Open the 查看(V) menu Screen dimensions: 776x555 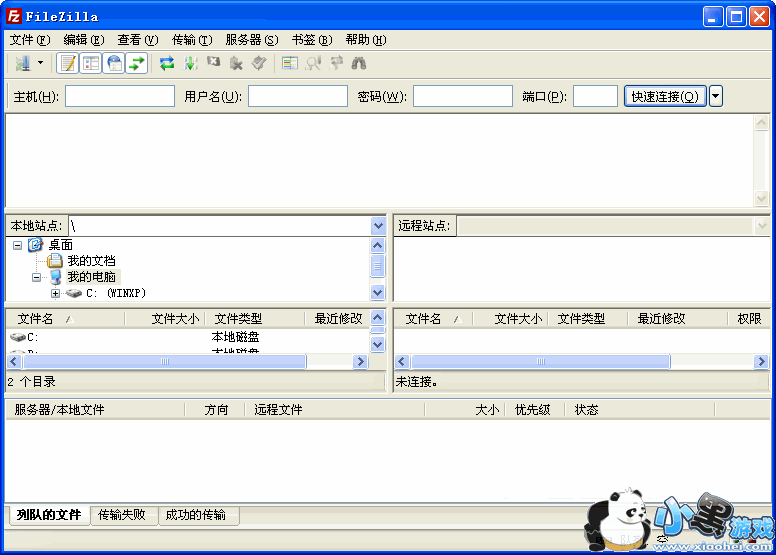click(x=138, y=40)
